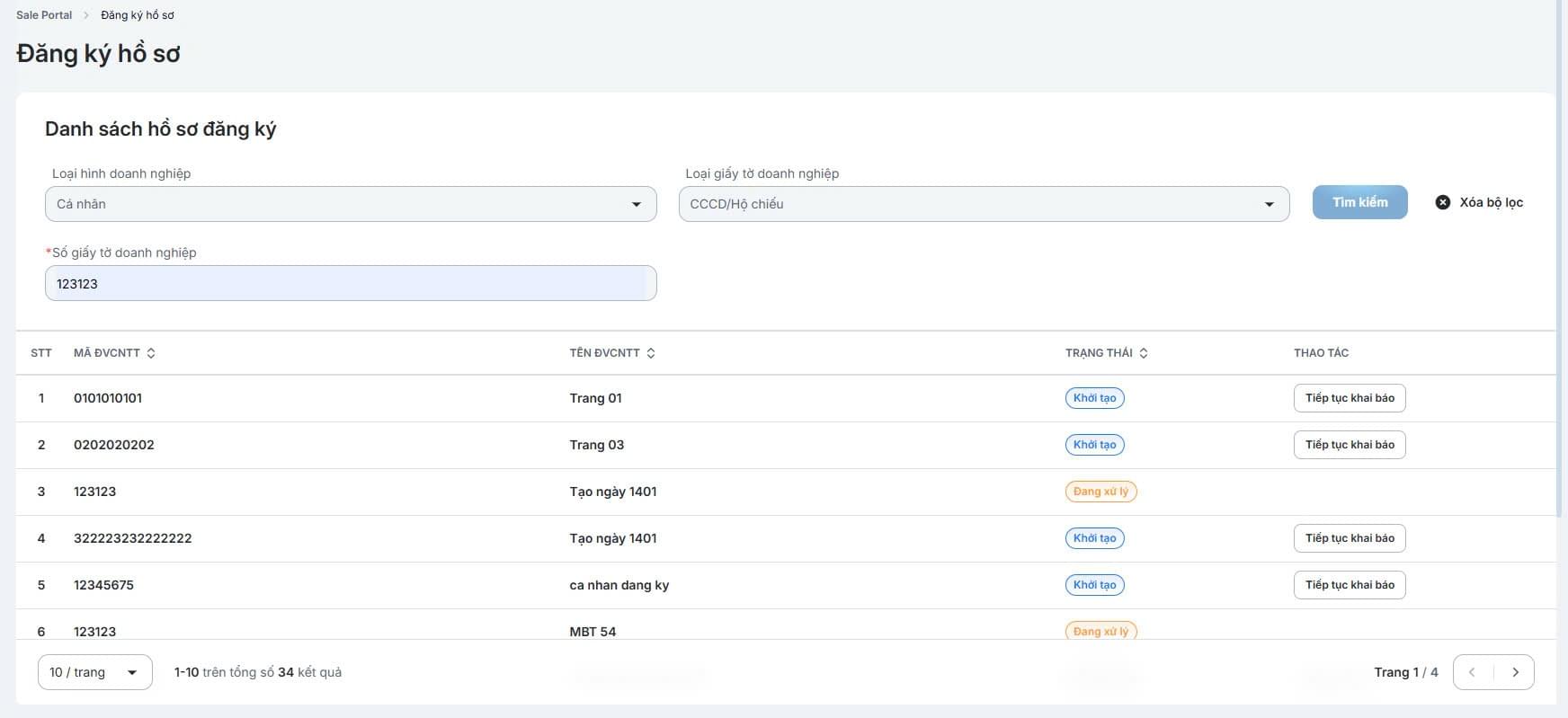Select the 12345675 record code cell

tap(103, 585)
